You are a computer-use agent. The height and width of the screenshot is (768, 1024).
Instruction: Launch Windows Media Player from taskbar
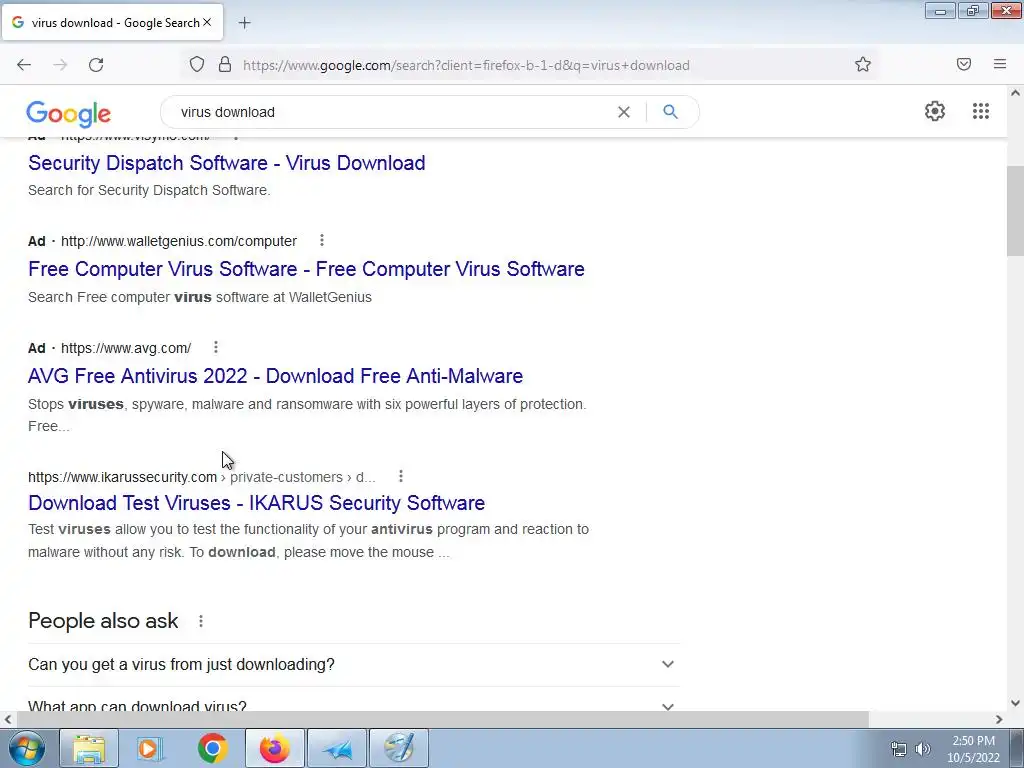pyautogui.click(x=150, y=748)
